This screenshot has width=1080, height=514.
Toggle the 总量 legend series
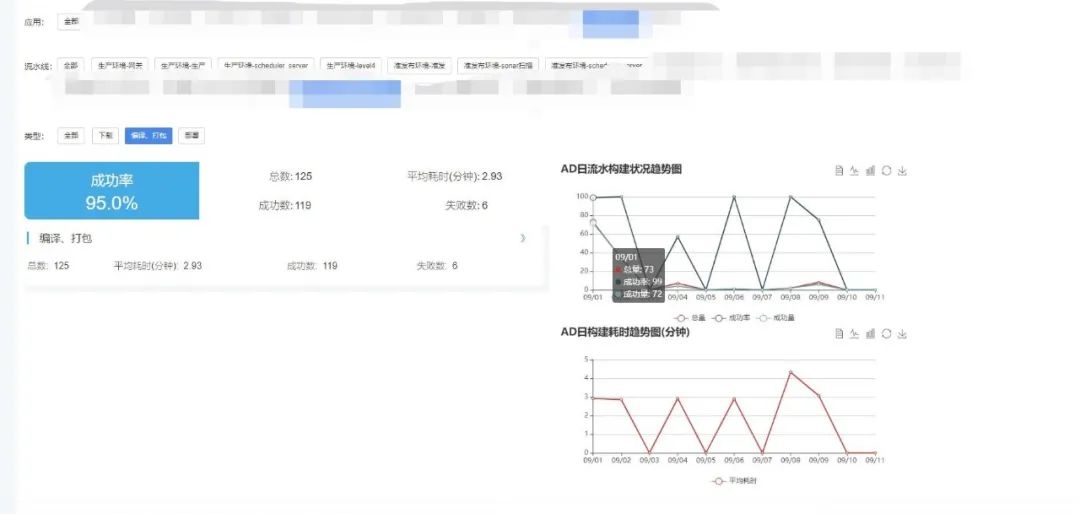click(x=690, y=318)
